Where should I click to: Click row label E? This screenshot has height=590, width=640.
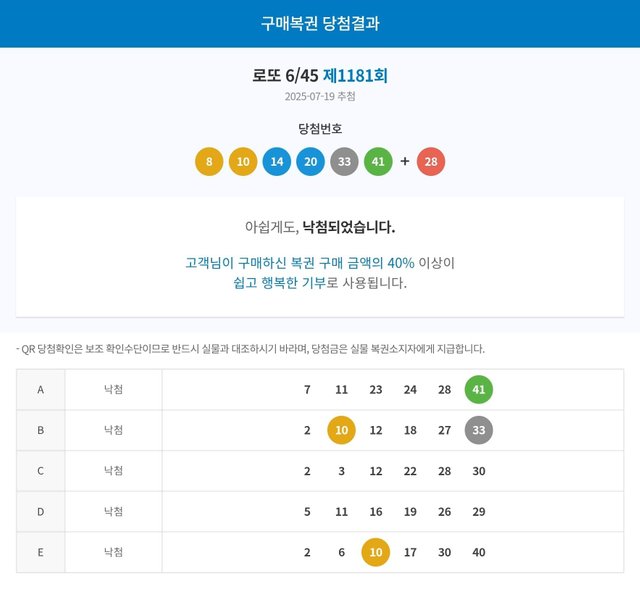pos(40,552)
